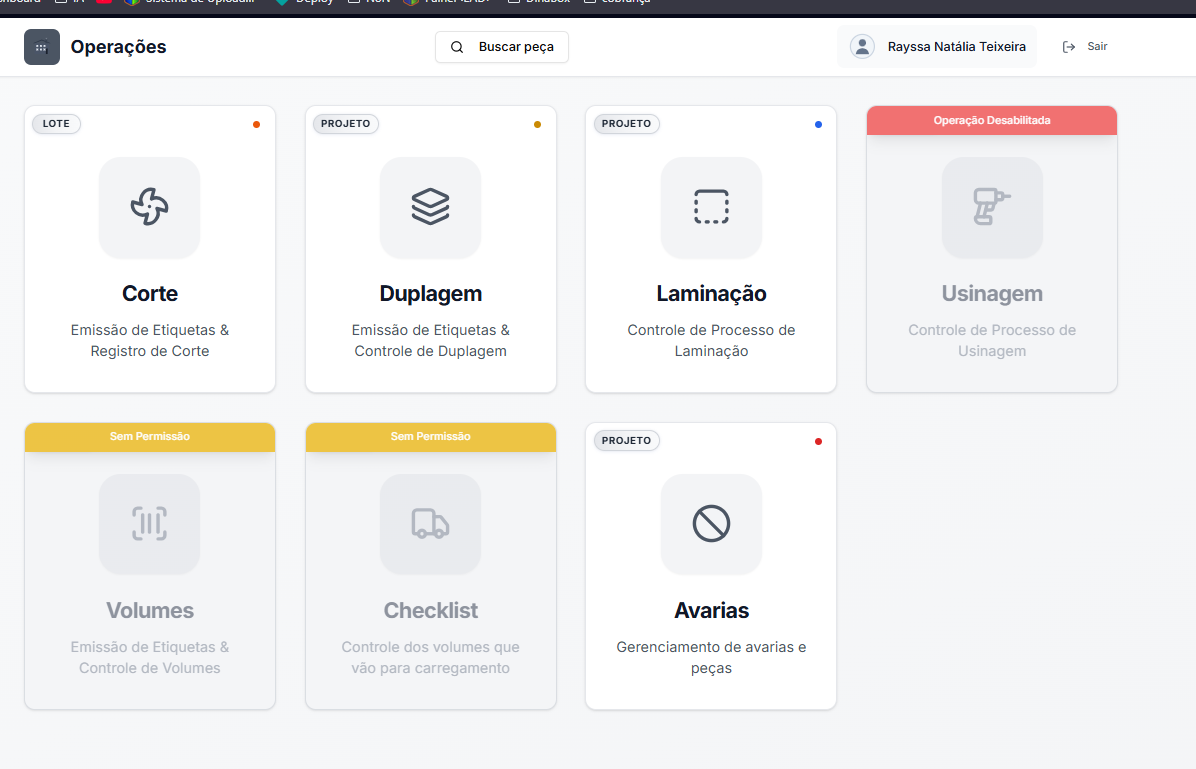Open the Avarias card title

(711, 610)
